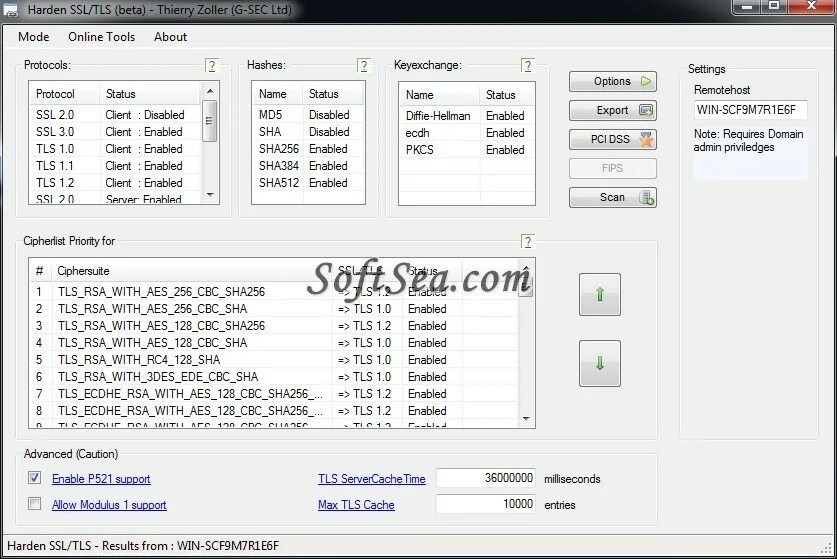The image size is (837, 559).
Task: Select the SHA384 hash row
Action: pos(308,166)
